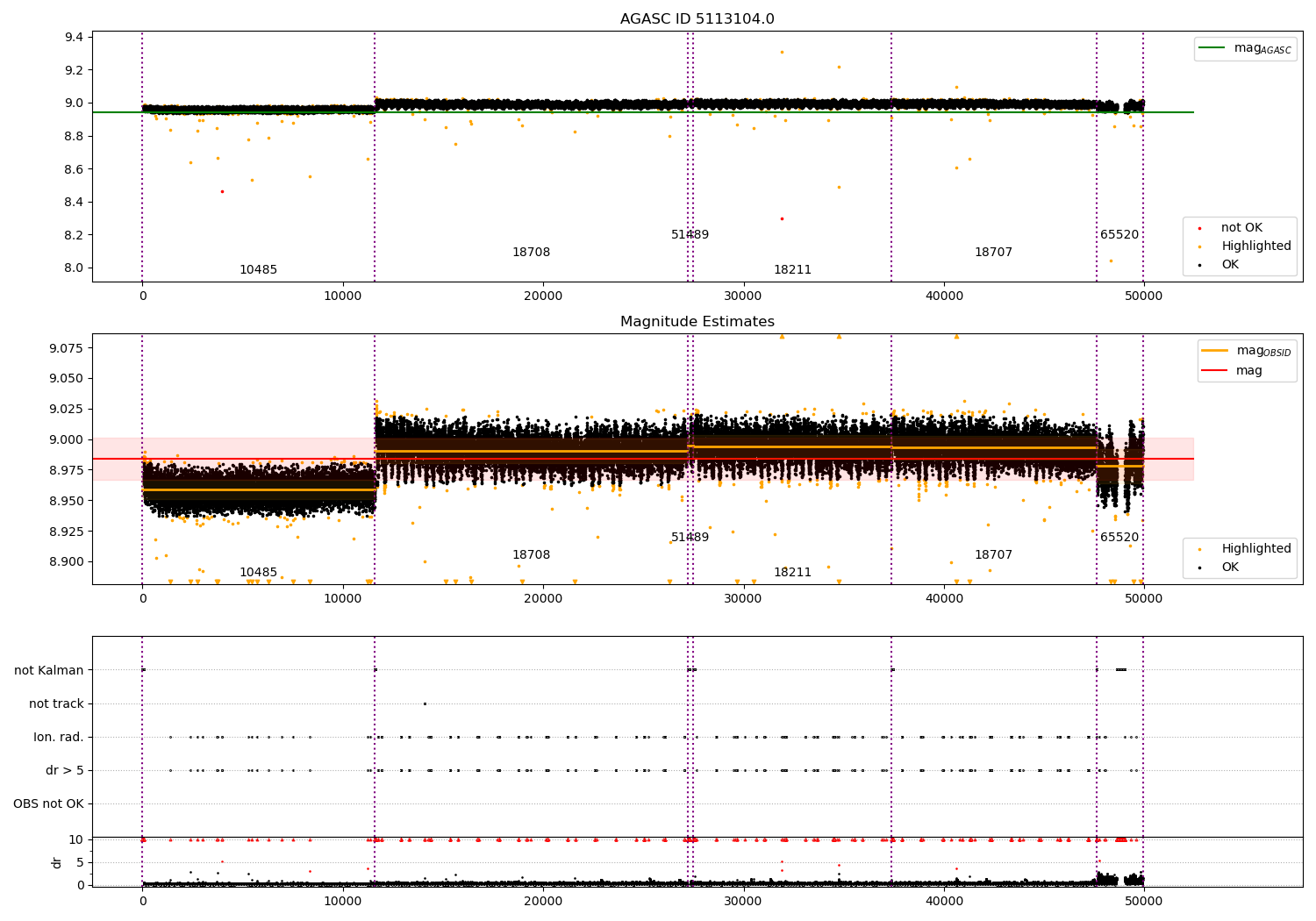The image size is (1316, 921).
Task: Click x-axis tick 20000 under top plot
Action: coord(543,296)
